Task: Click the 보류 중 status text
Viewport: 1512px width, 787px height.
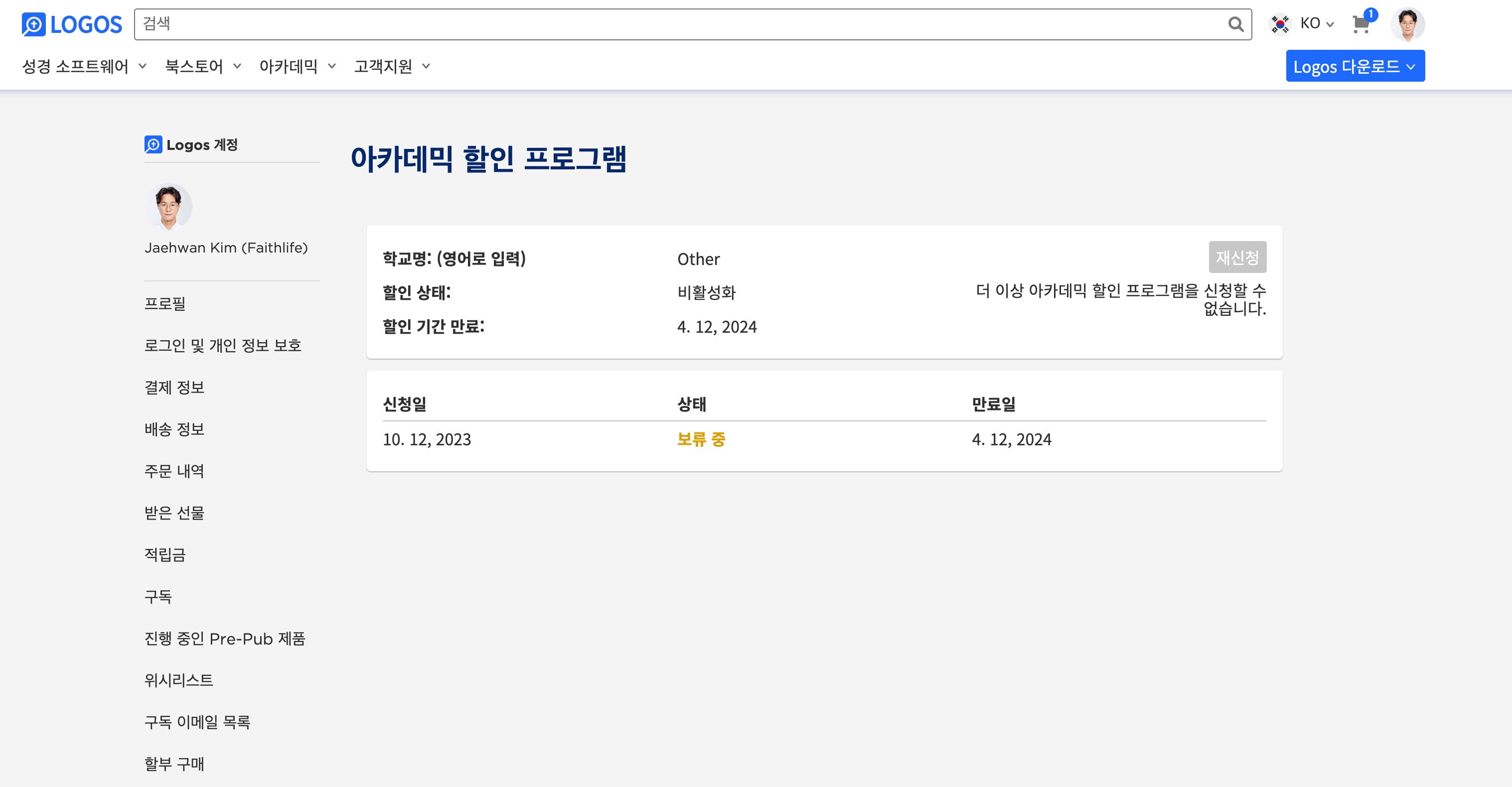Action: tap(701, 439)
